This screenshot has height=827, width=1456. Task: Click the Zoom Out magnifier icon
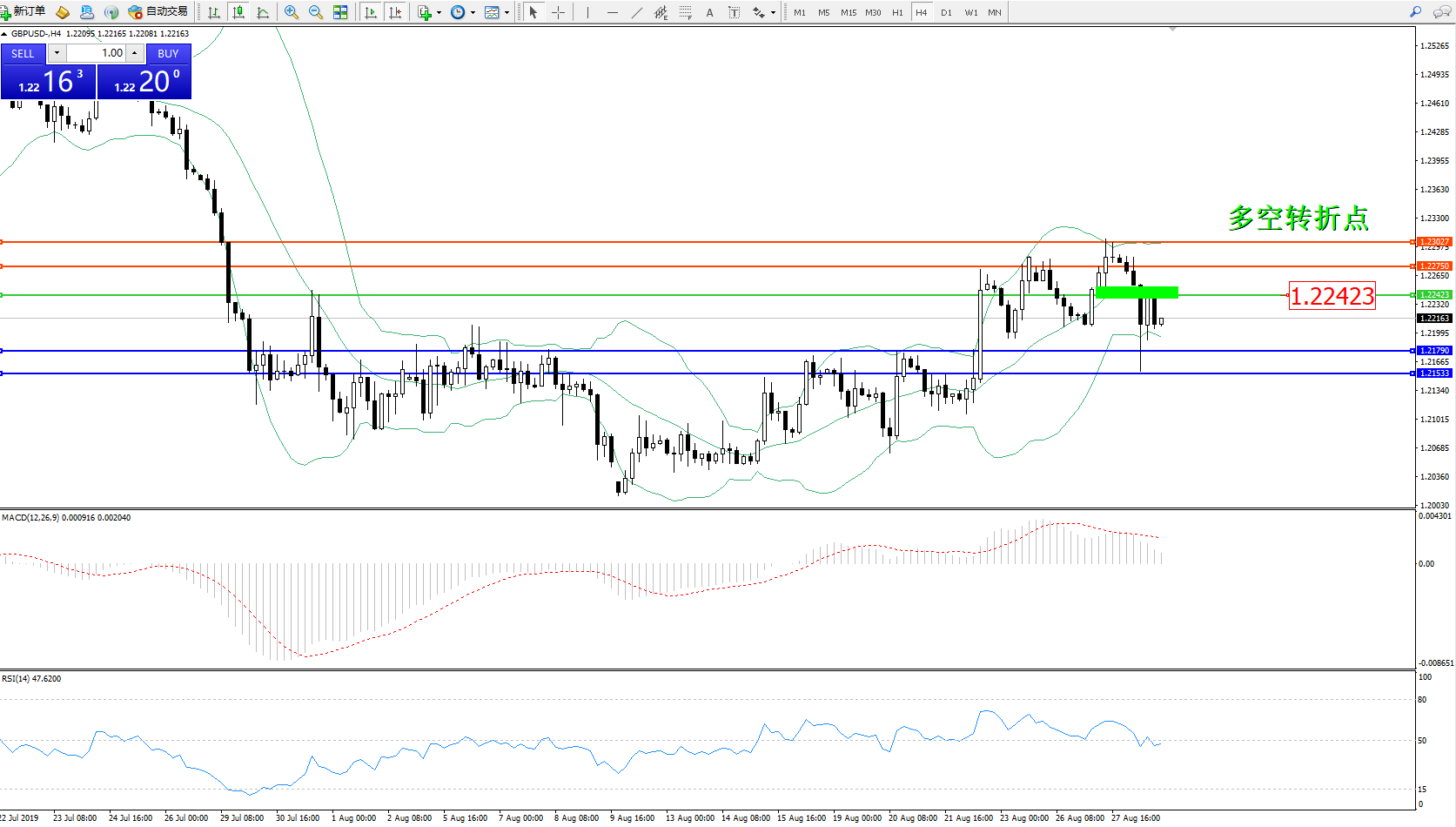pos(316,12)
